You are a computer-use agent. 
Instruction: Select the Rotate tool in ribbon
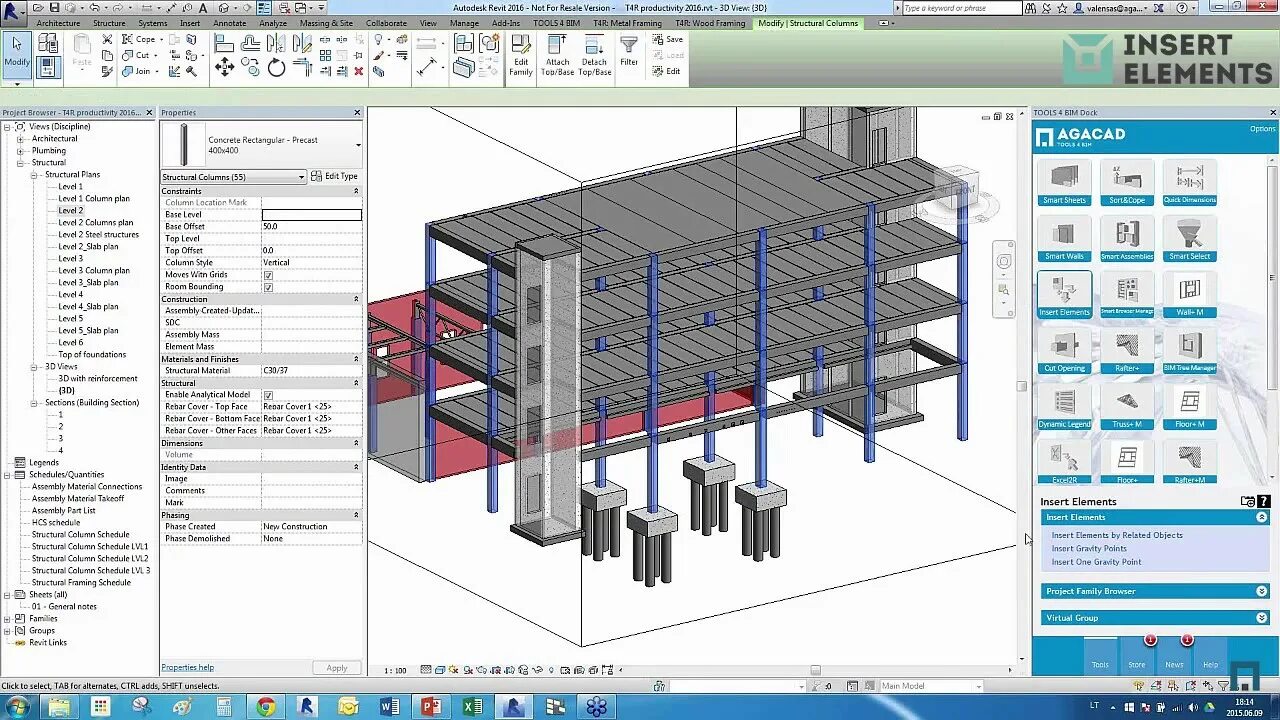(x=276, y=67)
